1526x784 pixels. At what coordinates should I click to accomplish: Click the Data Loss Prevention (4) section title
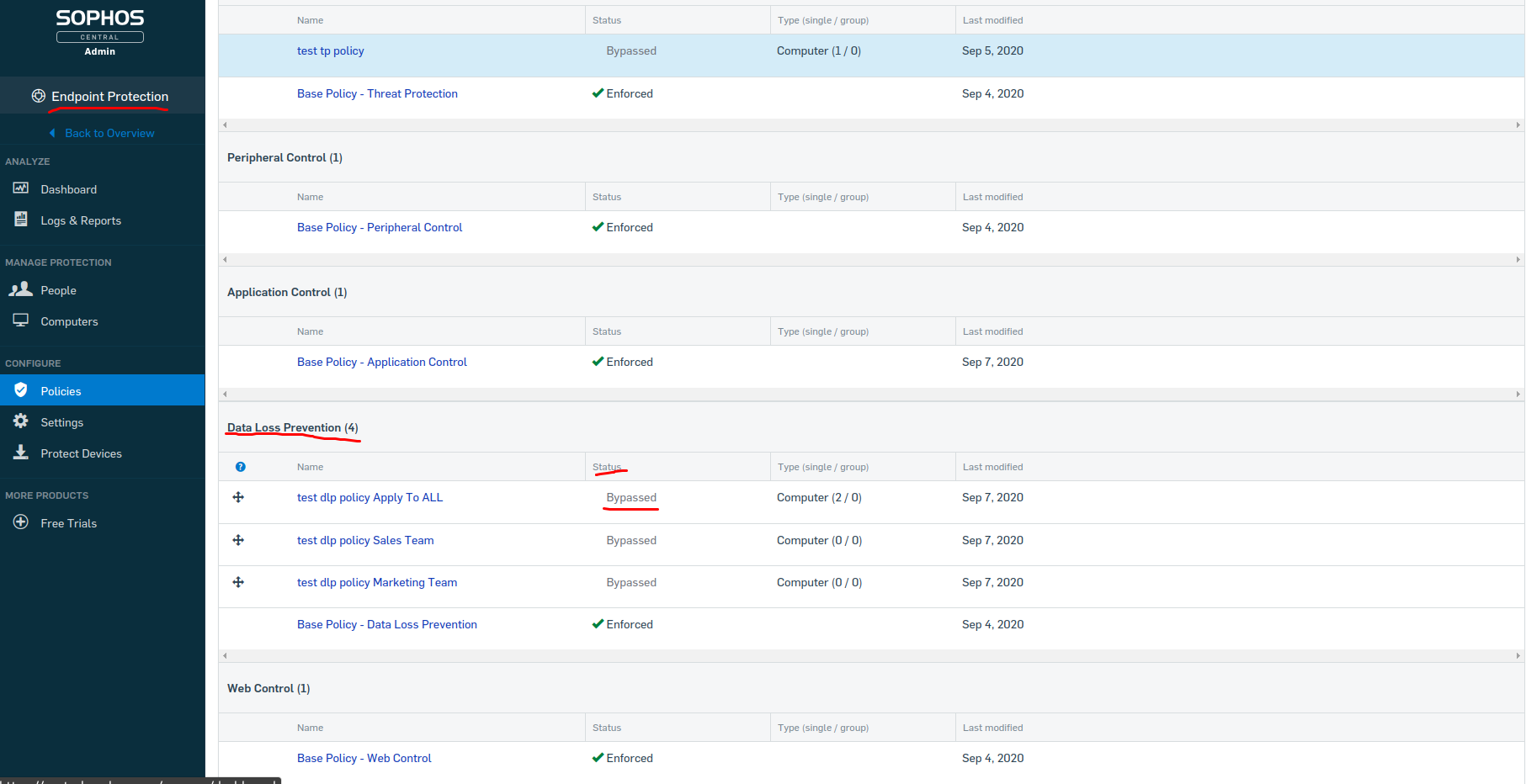point(293,427)
